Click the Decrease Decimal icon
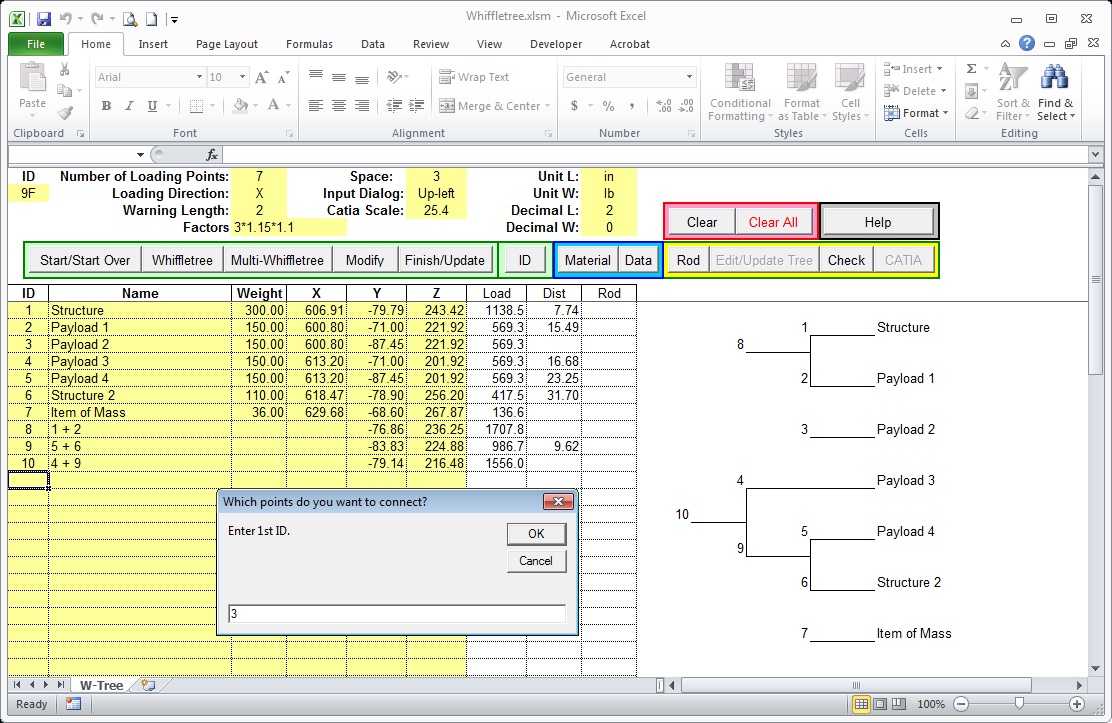Screen dimensions: 1112x723 [x=686, y=106]
